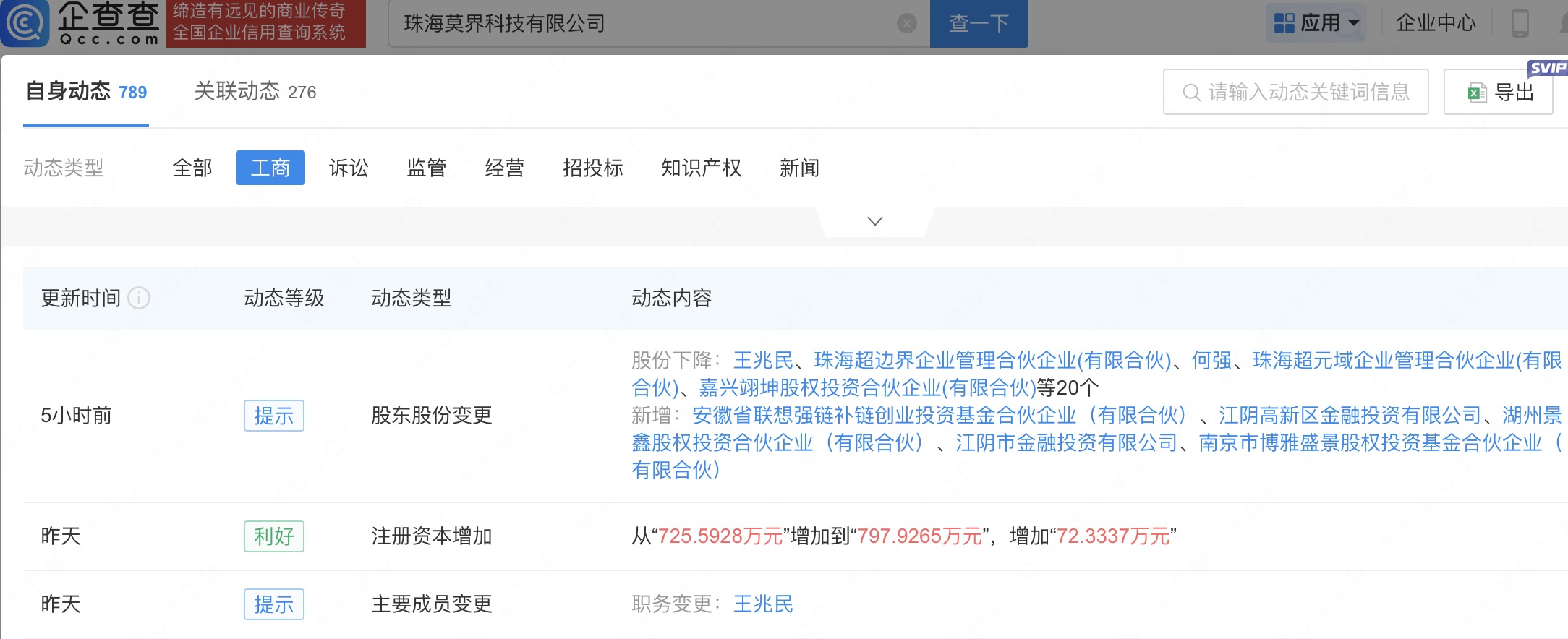Click the 动态类型 column header
Image resolution: width=1568 pixels, height=639 pixels.
pos(412,298)
